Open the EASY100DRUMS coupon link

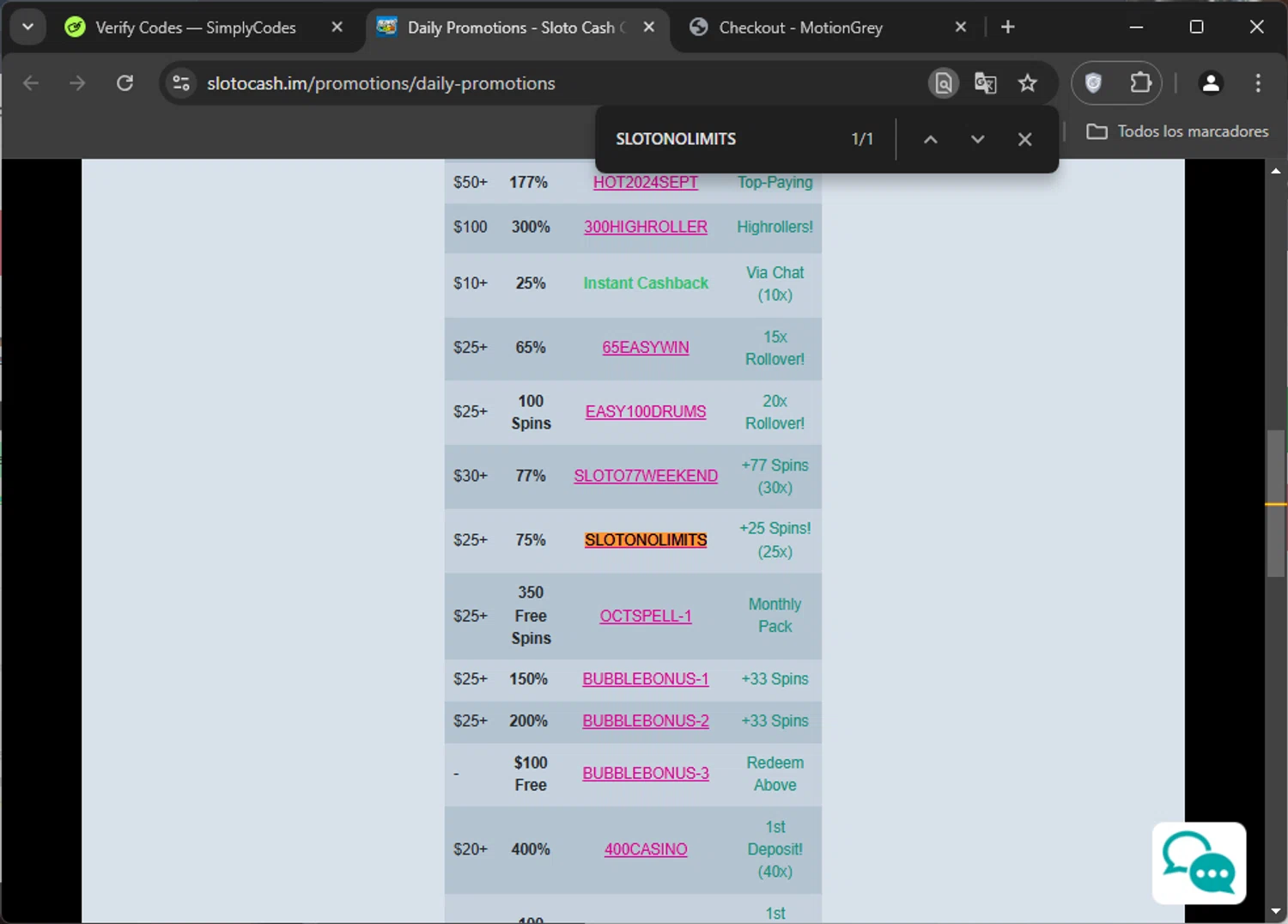(646, 411)
